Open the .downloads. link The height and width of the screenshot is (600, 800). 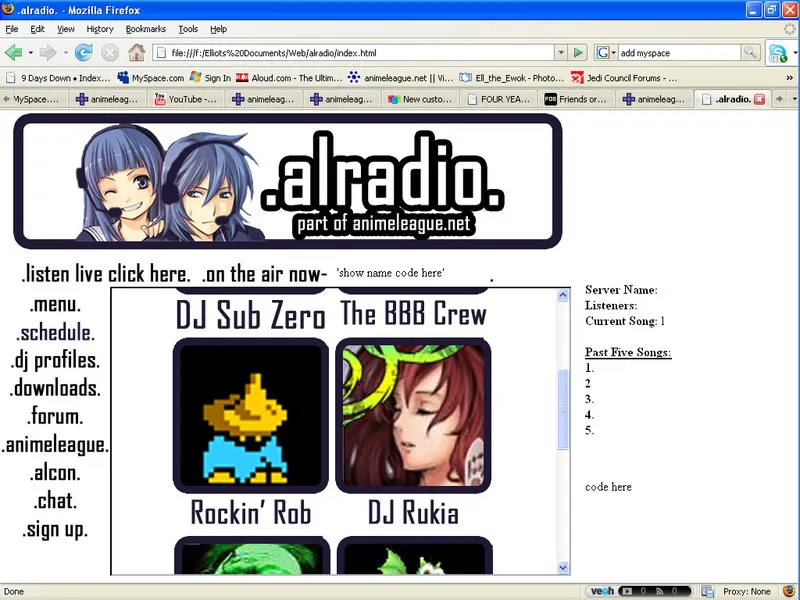tap(55, 388)
